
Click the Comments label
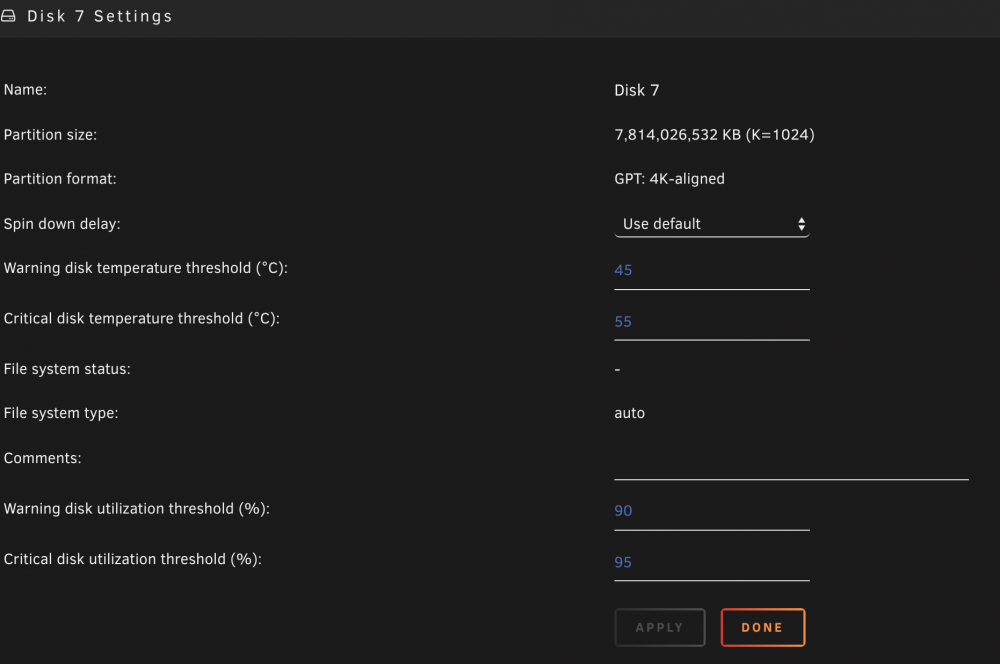(x=42, y=458)
